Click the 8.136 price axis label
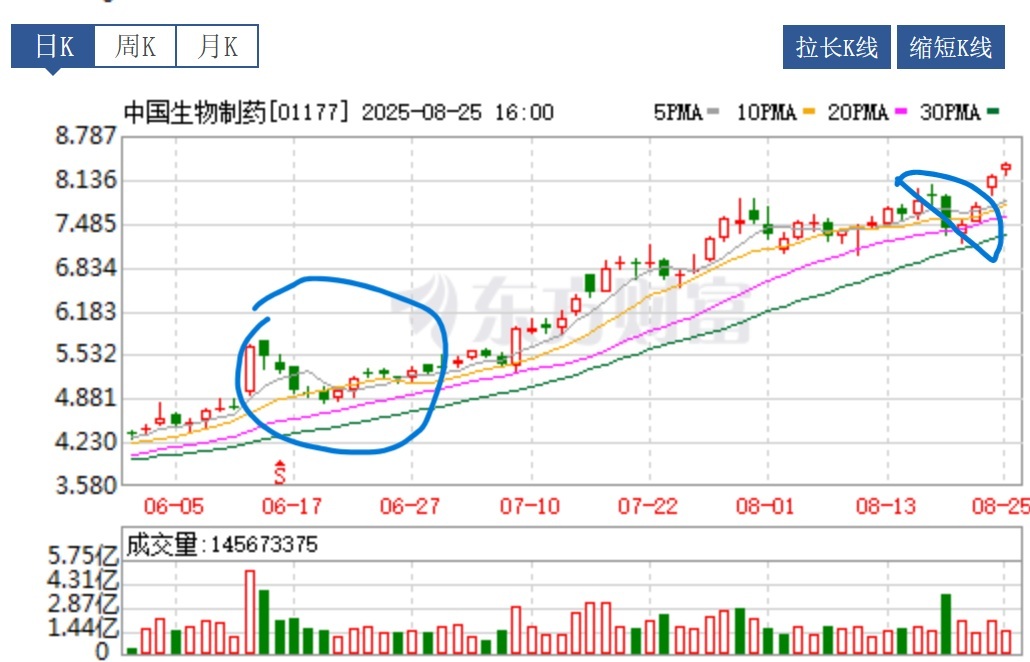1030x662 pixels. (86, 179)
